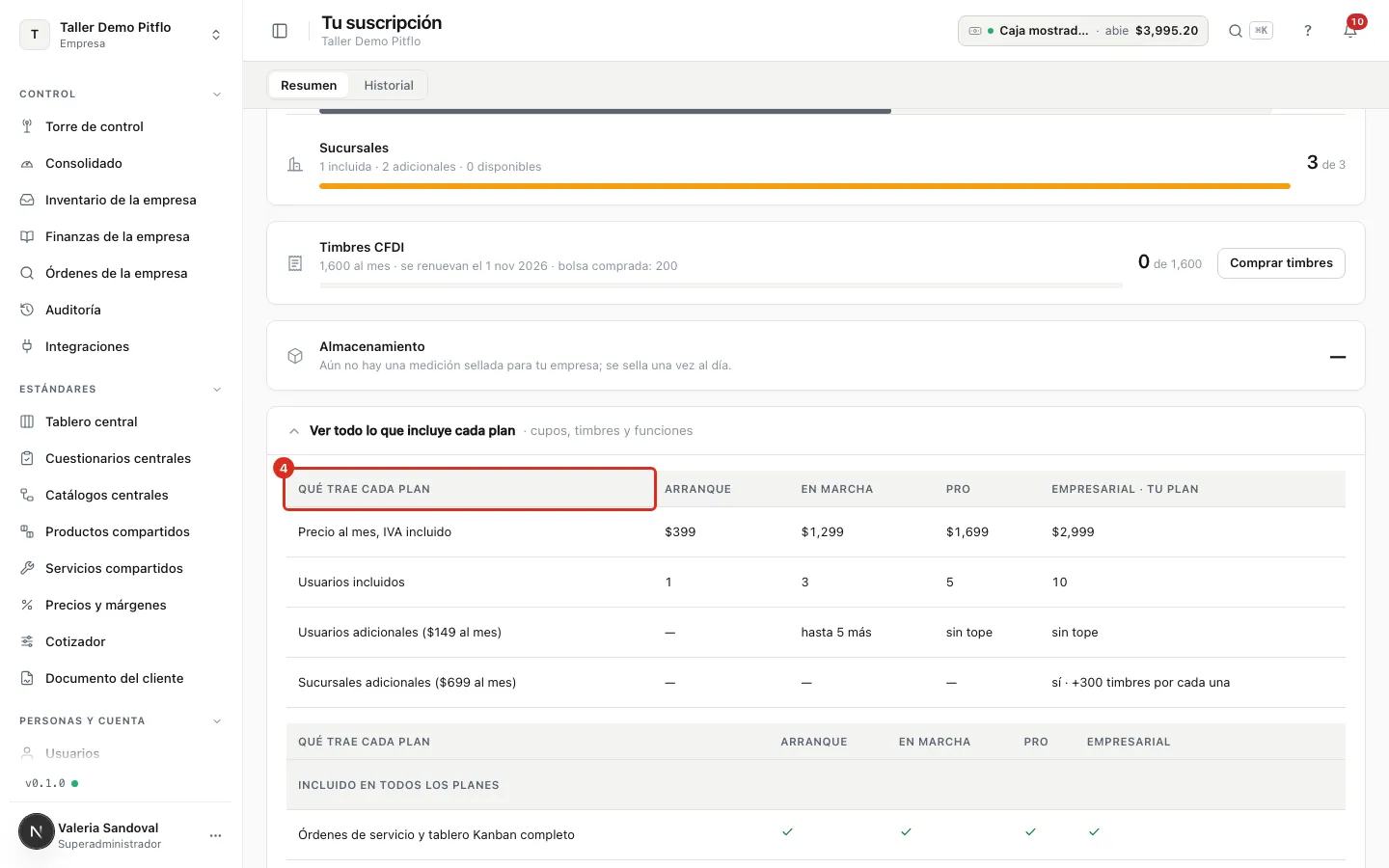Click the Torre de control icon
The height and width of the screenshot is (868, 1389).
click(x=27, y=126)
